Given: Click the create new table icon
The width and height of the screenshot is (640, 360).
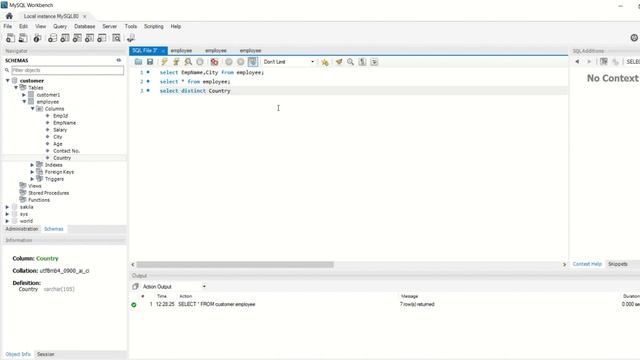Looking at the screenshot, I should [x=64, y=38].
